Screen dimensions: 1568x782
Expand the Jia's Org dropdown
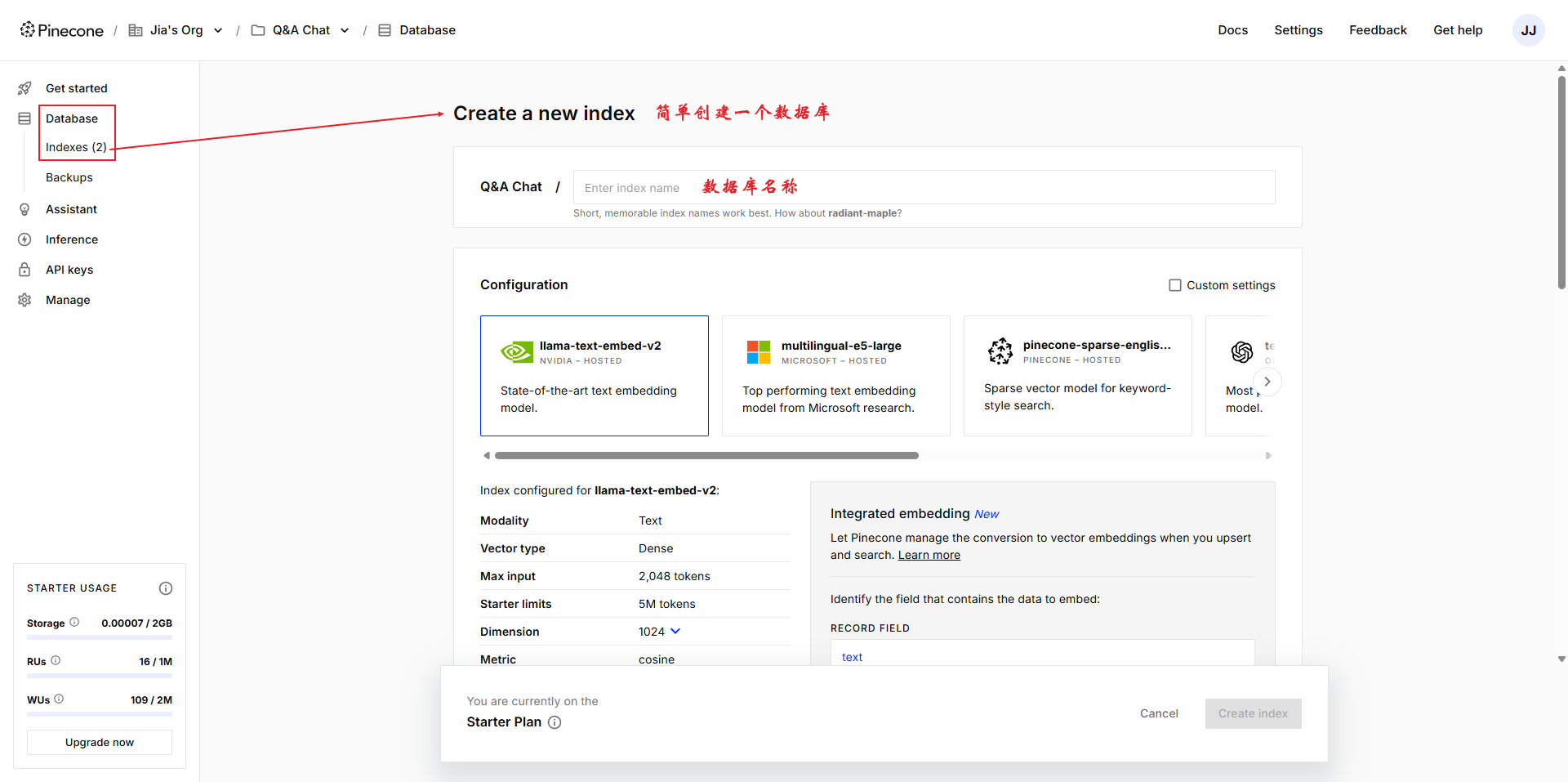coord(218,30)
